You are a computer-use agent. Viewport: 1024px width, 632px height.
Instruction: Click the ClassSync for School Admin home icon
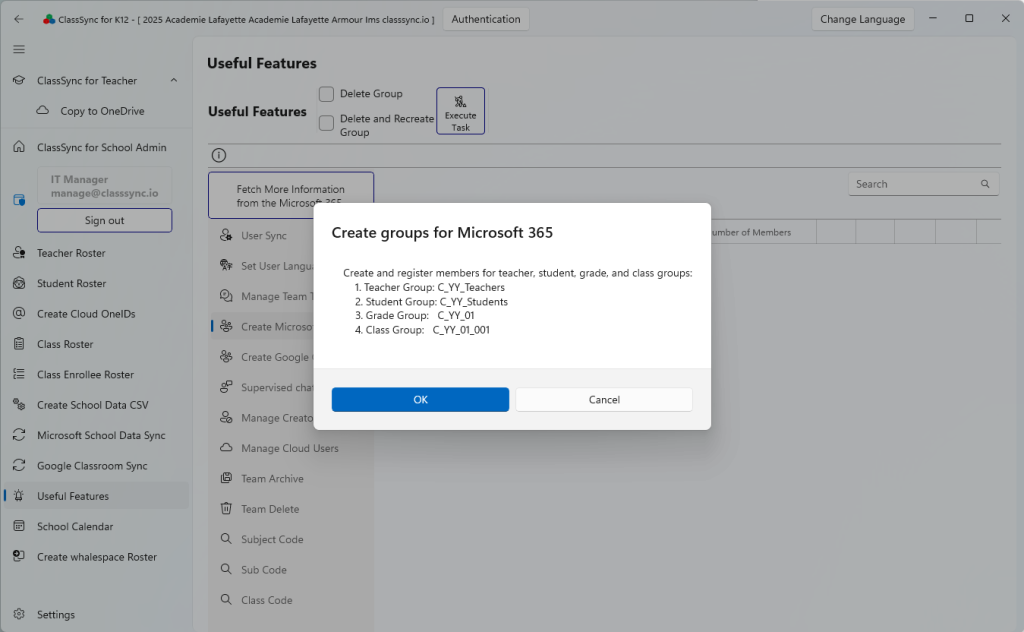[19, 147]
